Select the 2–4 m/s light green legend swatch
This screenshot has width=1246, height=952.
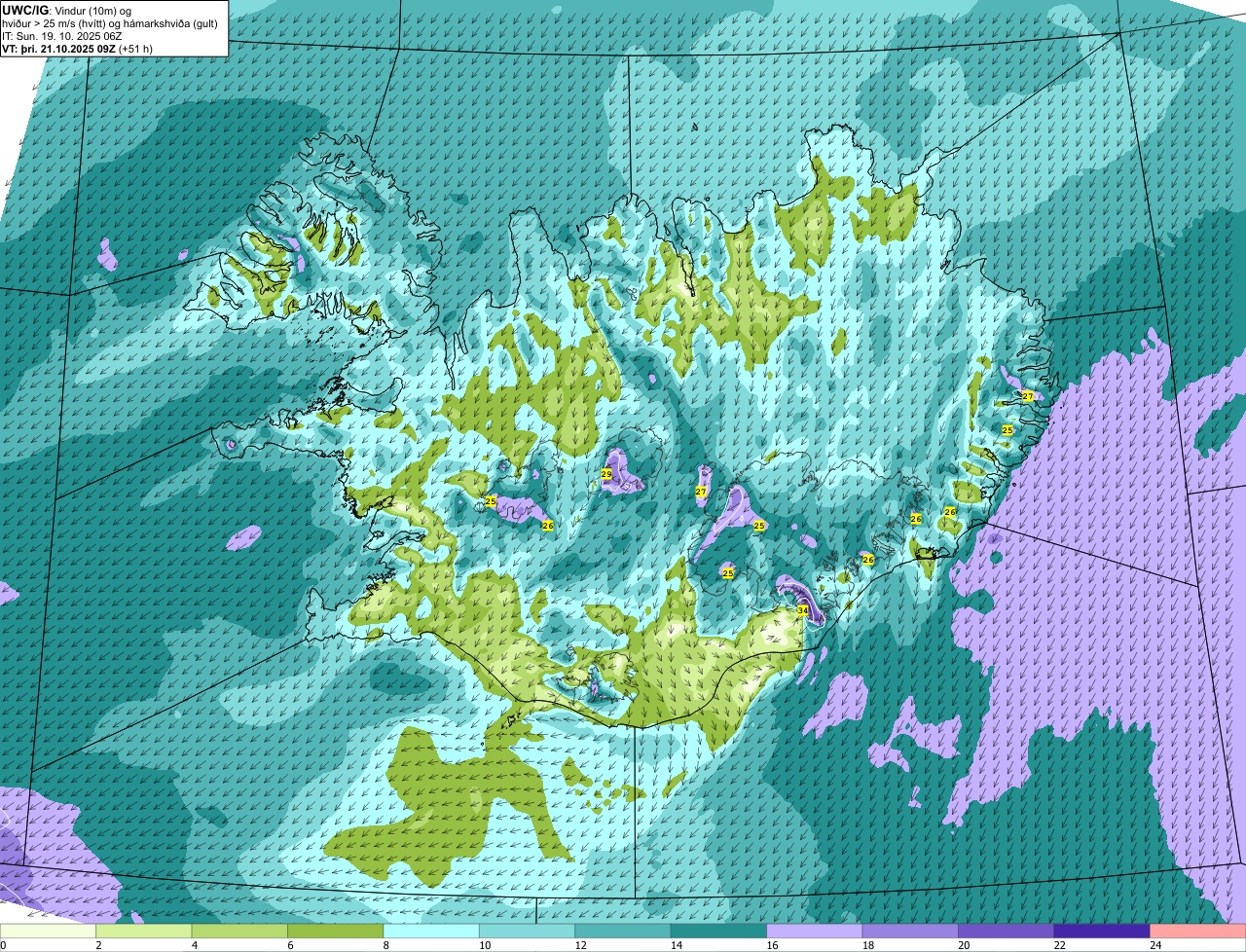tap(144, 931)
